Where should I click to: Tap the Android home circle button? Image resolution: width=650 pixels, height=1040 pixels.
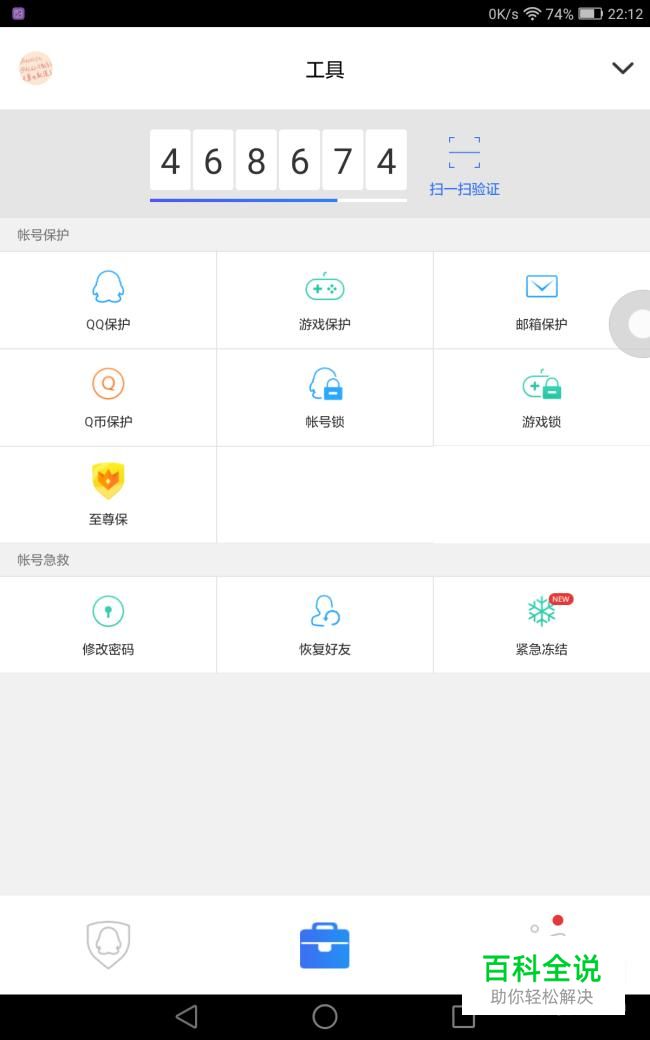(x=325, y=1016)
